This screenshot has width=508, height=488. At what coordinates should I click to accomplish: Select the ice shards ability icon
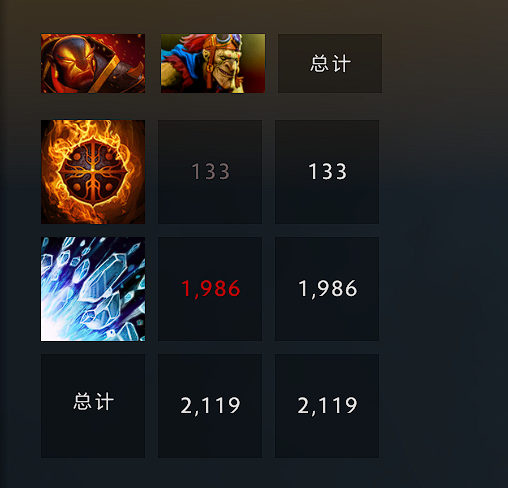[x=93, y=289]
